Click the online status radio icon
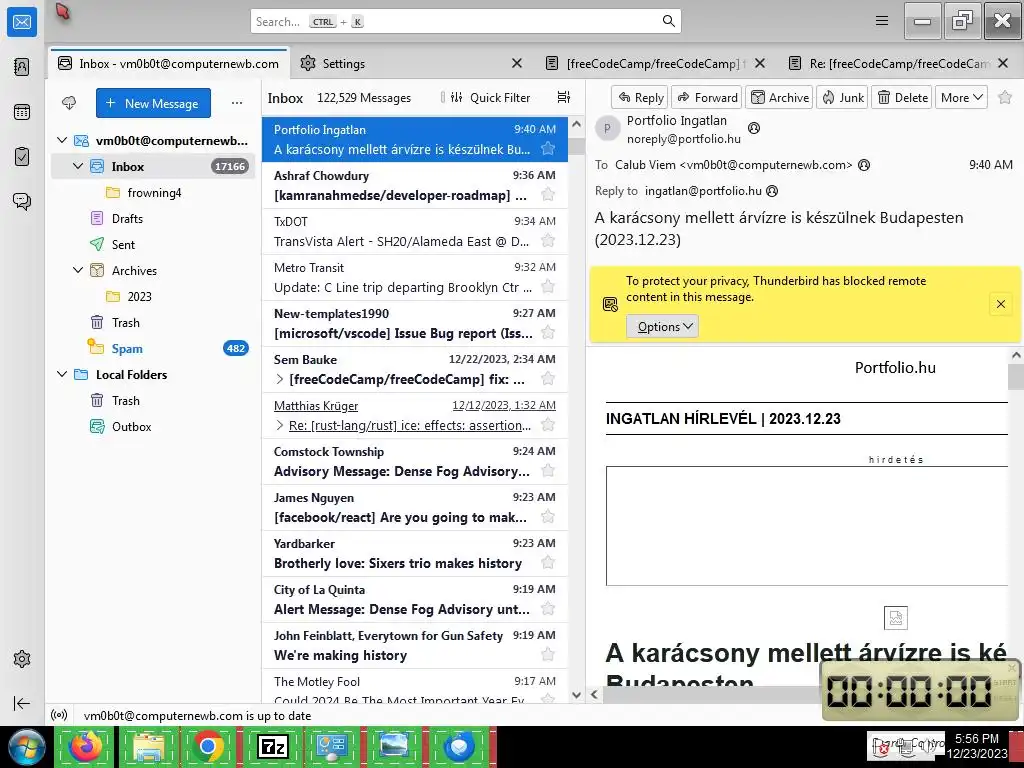1024x768 pixels. pyautogui.click(x=59, y=716)
